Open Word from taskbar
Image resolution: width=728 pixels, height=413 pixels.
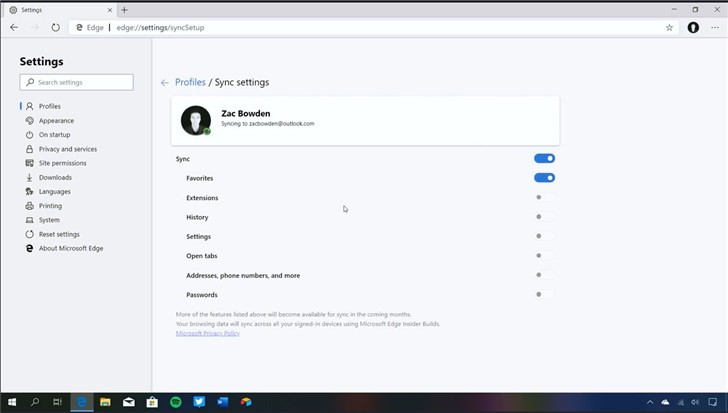click(223, 402)
